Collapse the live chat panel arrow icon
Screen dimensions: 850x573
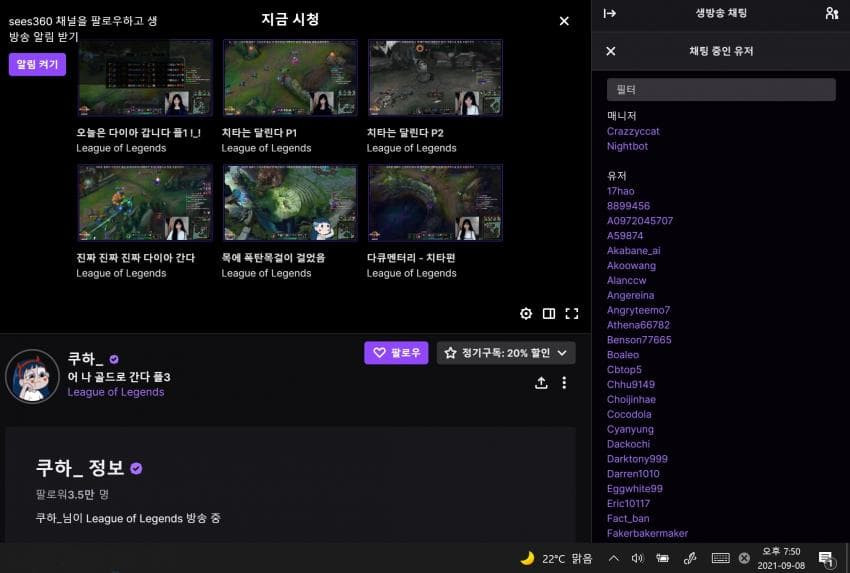(x=609, y=13)
